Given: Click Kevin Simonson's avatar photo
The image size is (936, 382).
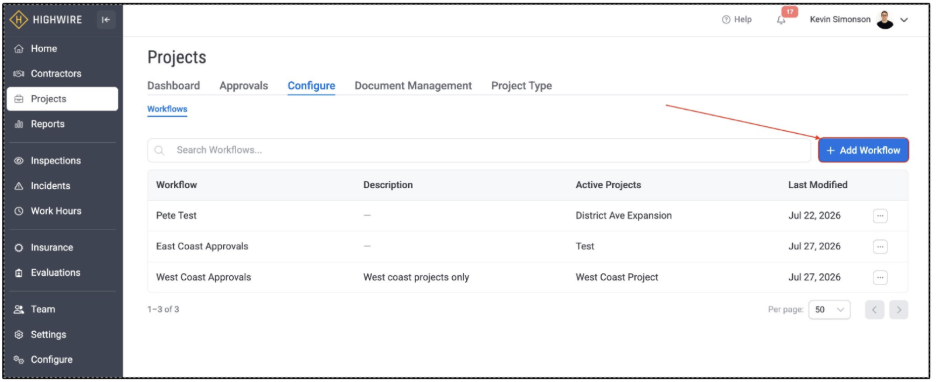Looking at the screenshot, I should [x=885, y=20].
